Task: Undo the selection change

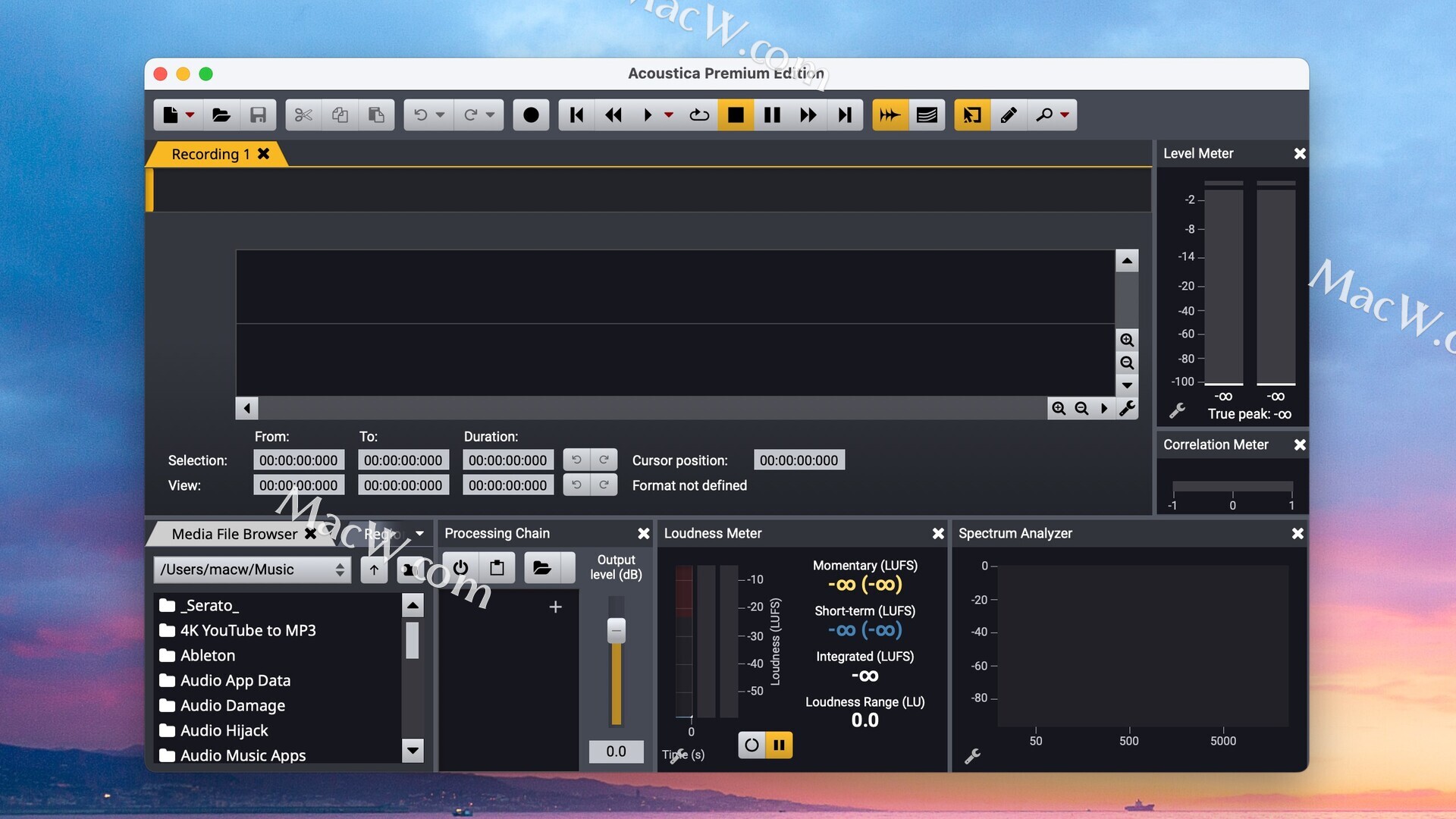Action: pos(576,460)
